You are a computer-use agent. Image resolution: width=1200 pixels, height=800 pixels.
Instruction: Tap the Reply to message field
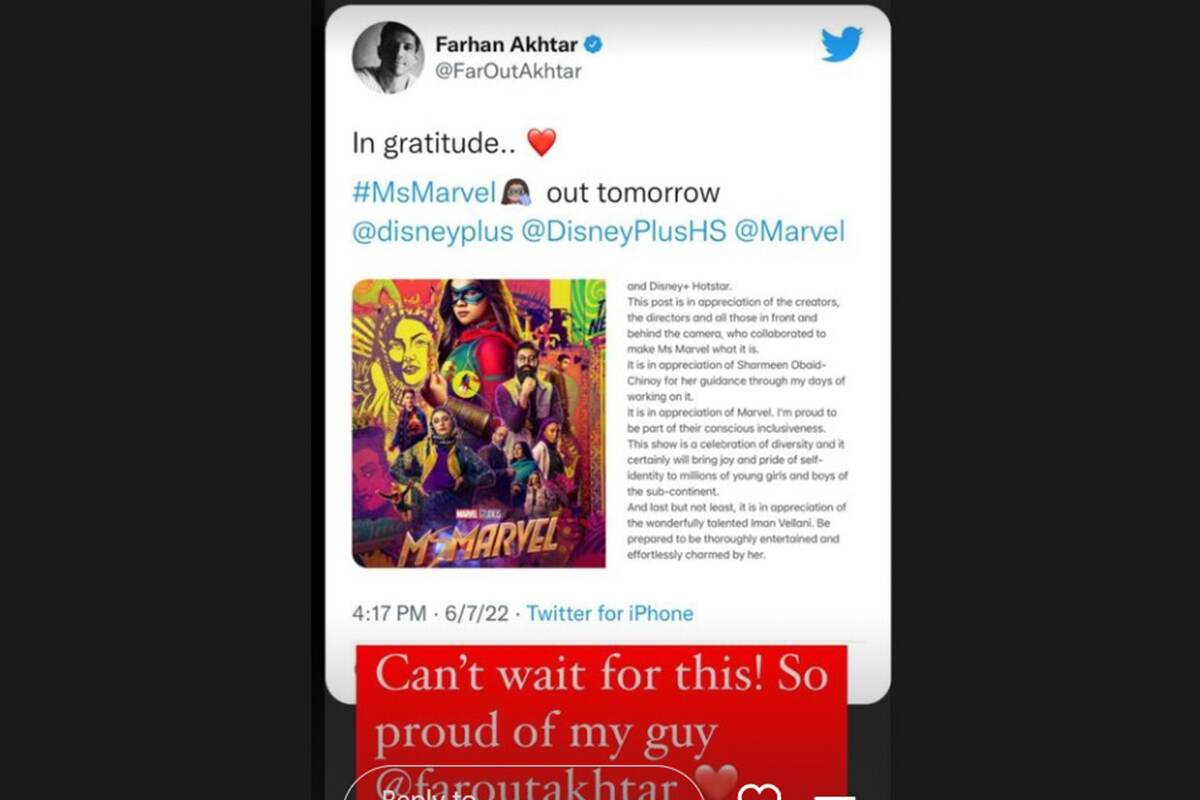click(x=525, y=785)
